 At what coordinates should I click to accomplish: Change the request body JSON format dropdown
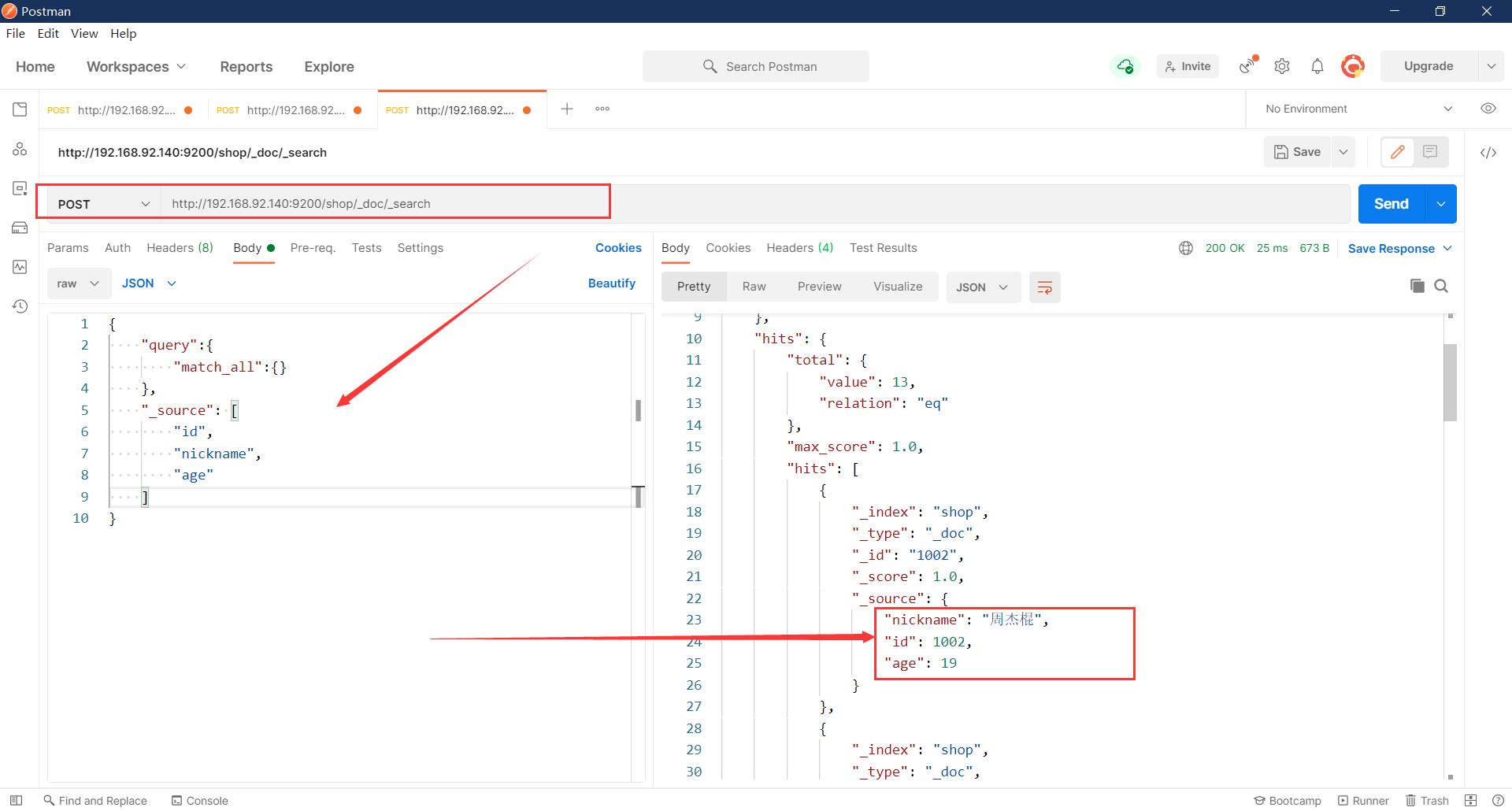coord(149,283)
